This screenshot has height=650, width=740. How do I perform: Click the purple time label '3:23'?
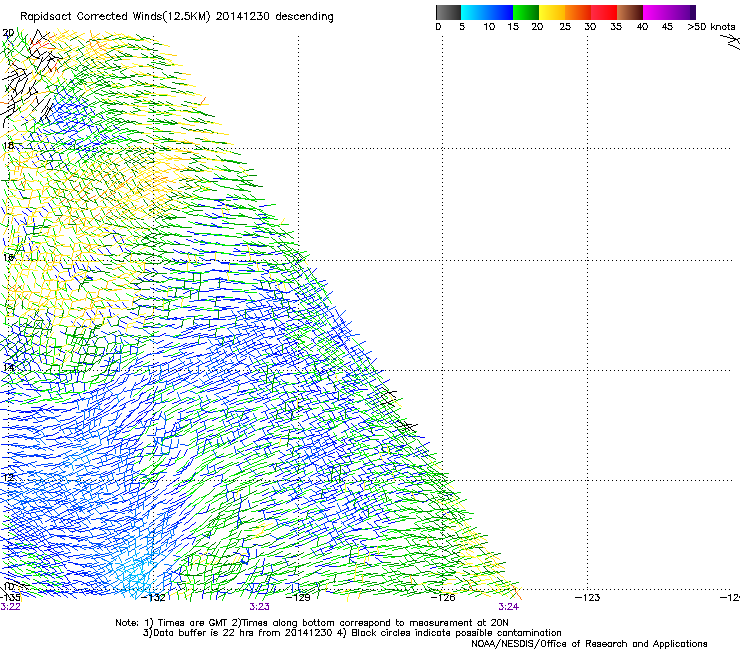coord(260,607)
